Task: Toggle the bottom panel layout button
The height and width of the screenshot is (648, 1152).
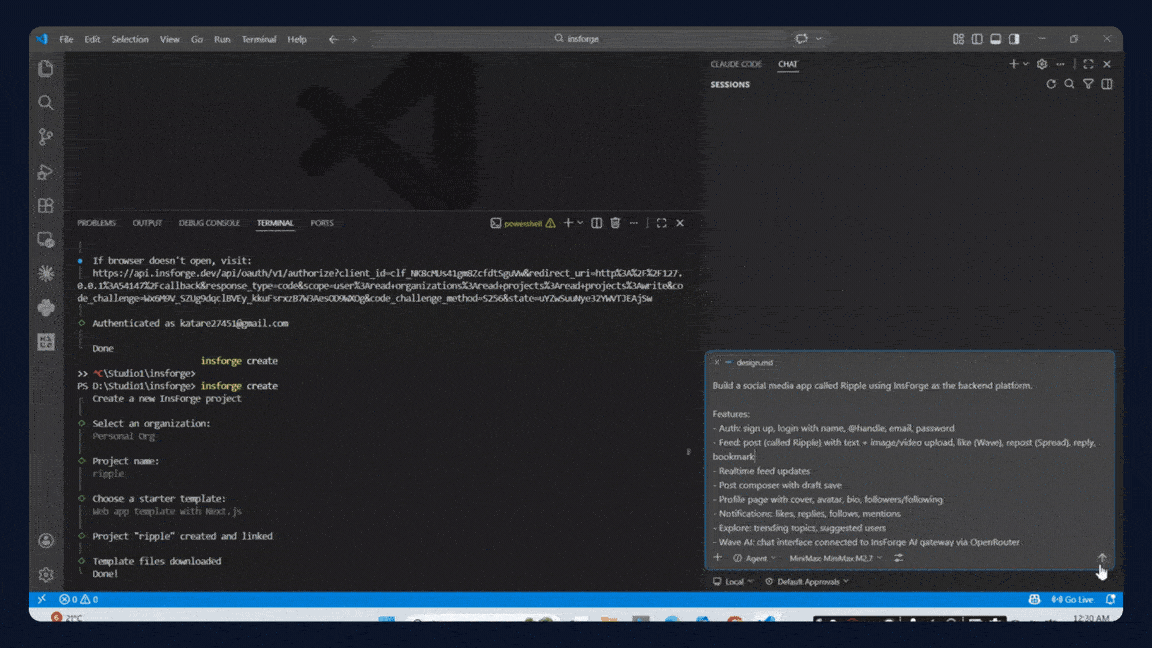Action: (995, 39)
